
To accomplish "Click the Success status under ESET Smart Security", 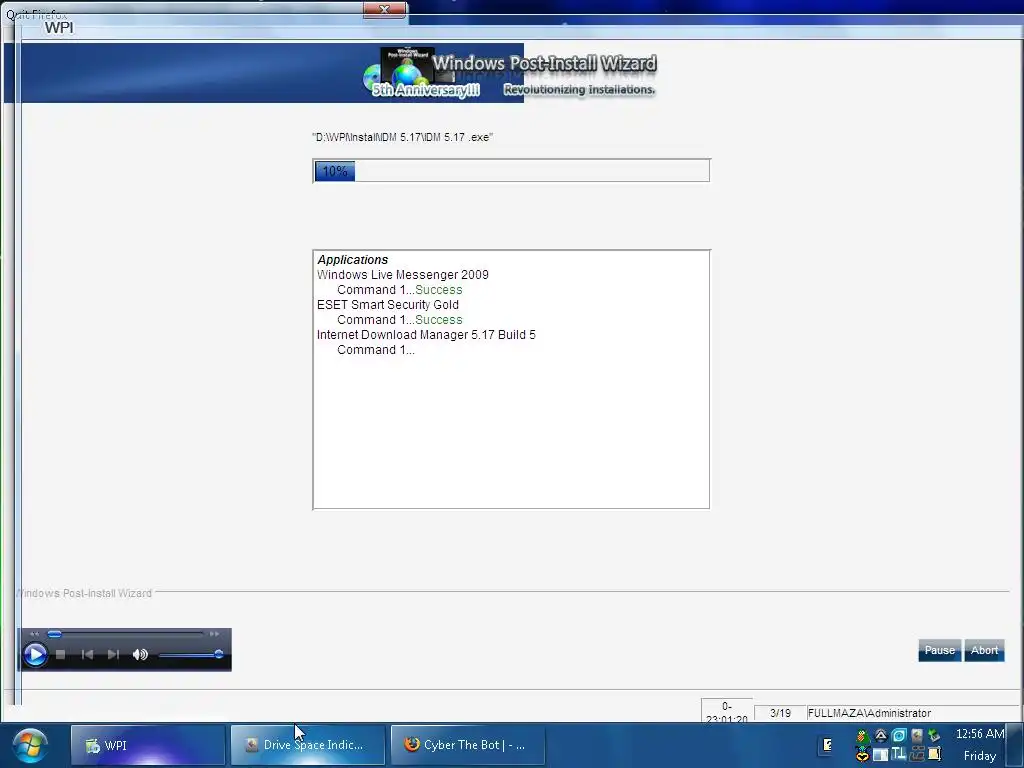I will [x=438, y=320].
